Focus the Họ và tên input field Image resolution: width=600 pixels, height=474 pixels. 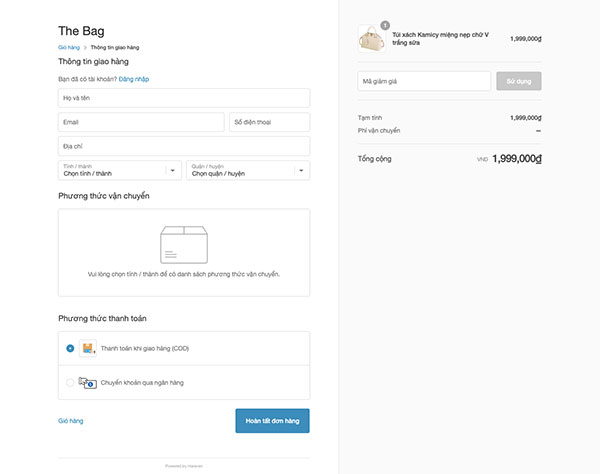[x=184, y=98]
